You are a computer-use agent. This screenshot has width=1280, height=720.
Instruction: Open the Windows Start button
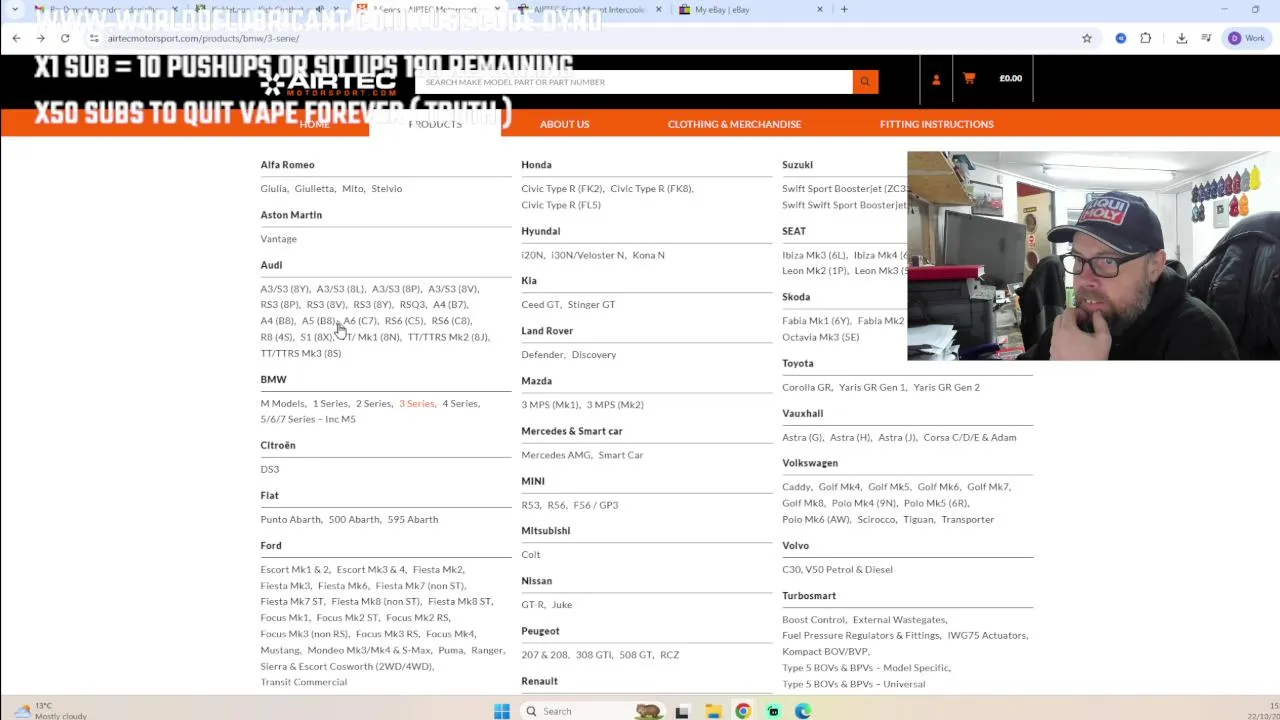pyautogui.click(x=502, y=711)
